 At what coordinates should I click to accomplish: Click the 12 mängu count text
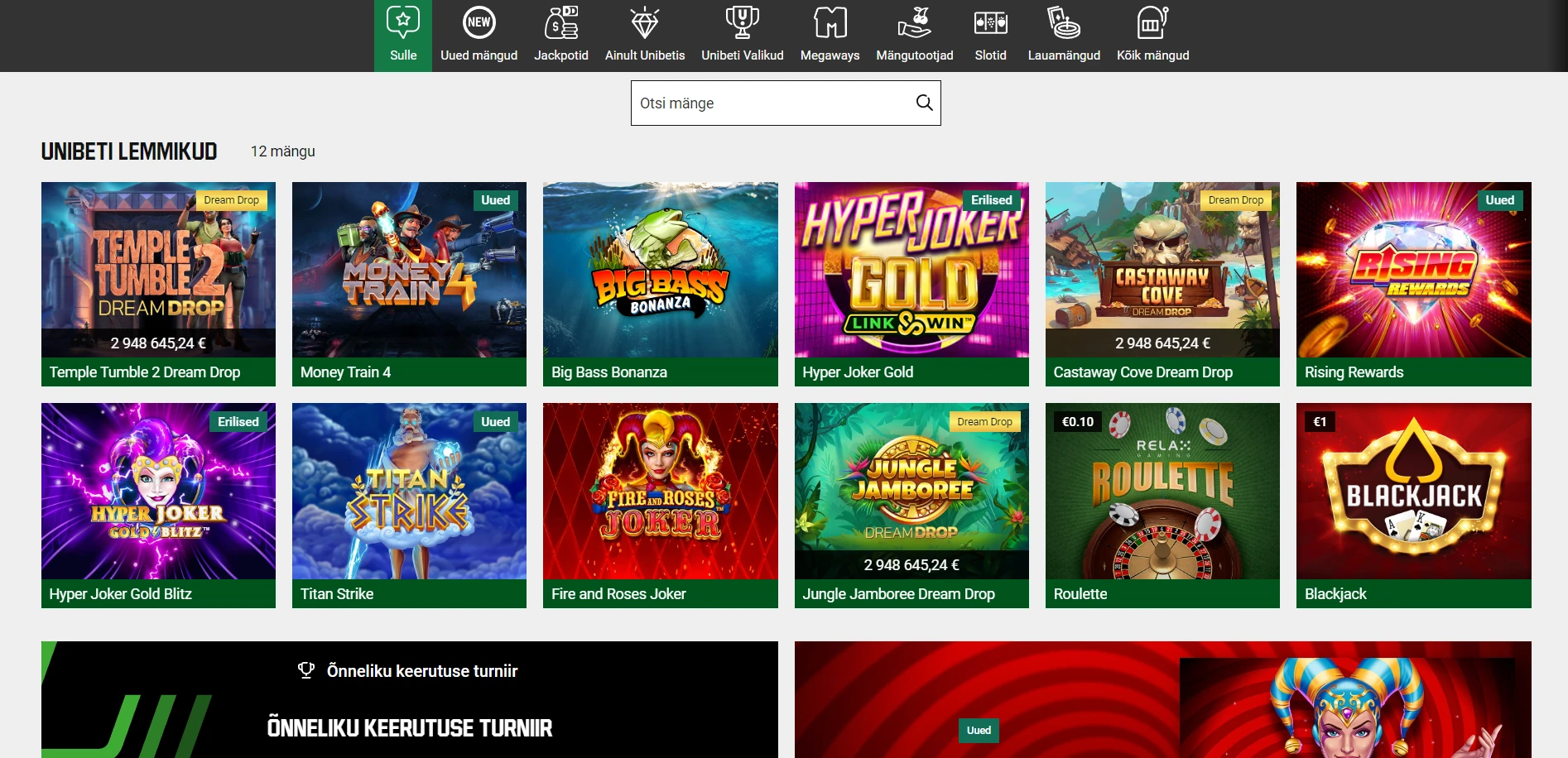point(283,151)
